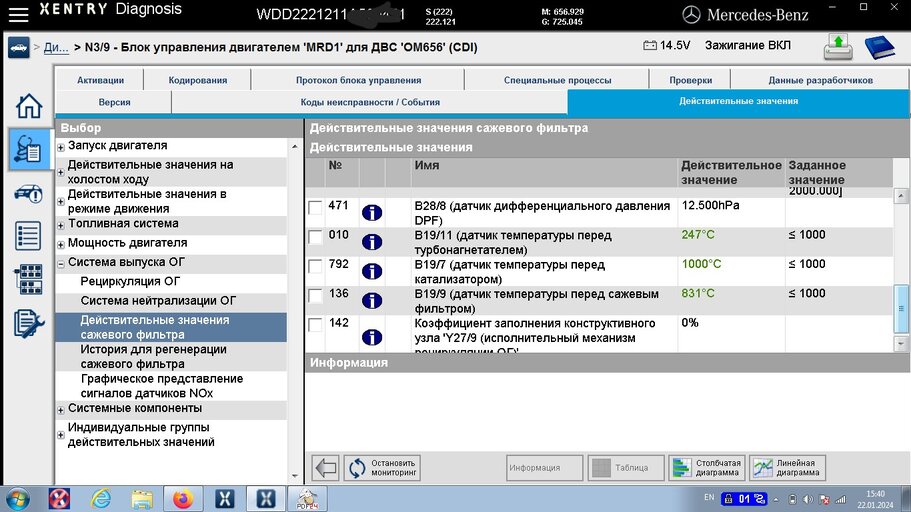Select Рециркуляция ОГ tree item
Screen dimensions: 911x512
click(x=130, y=281)
